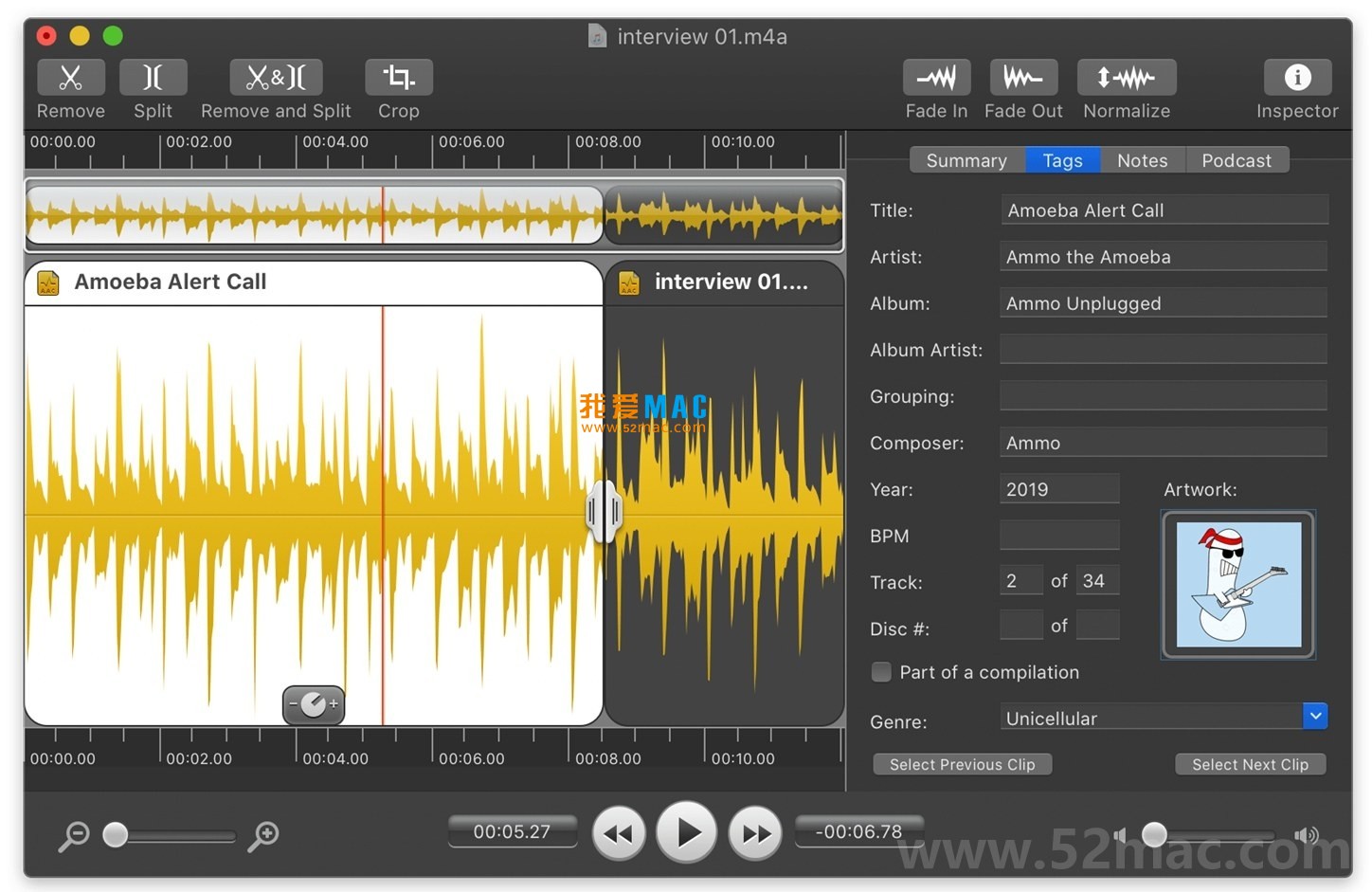Click the amoeba artwork thumbnail
The height and width of the screenshot is (892, 1372).
pyautogui.click(x=1237, y=585)
